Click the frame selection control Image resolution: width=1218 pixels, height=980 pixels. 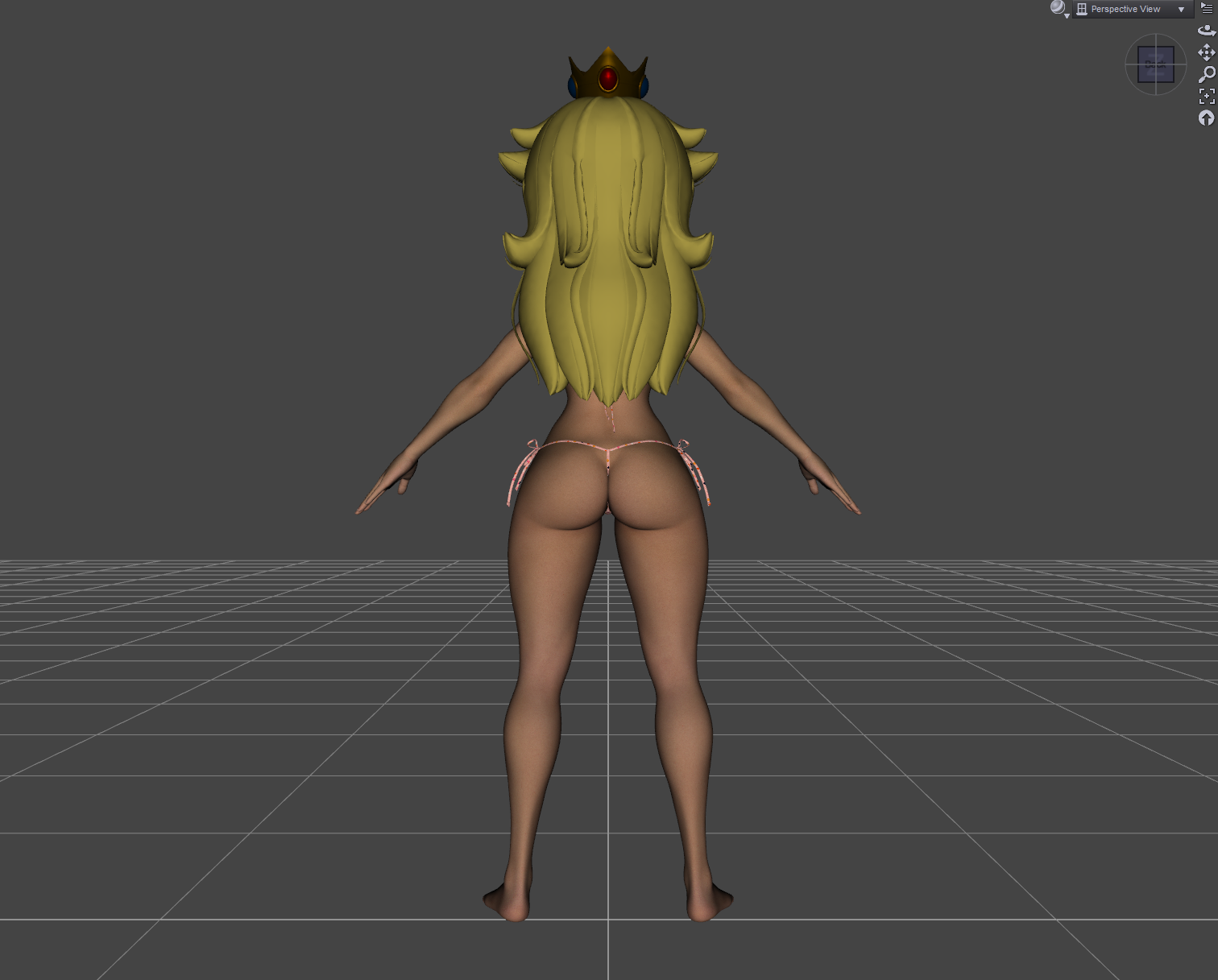click(1206, 97)
